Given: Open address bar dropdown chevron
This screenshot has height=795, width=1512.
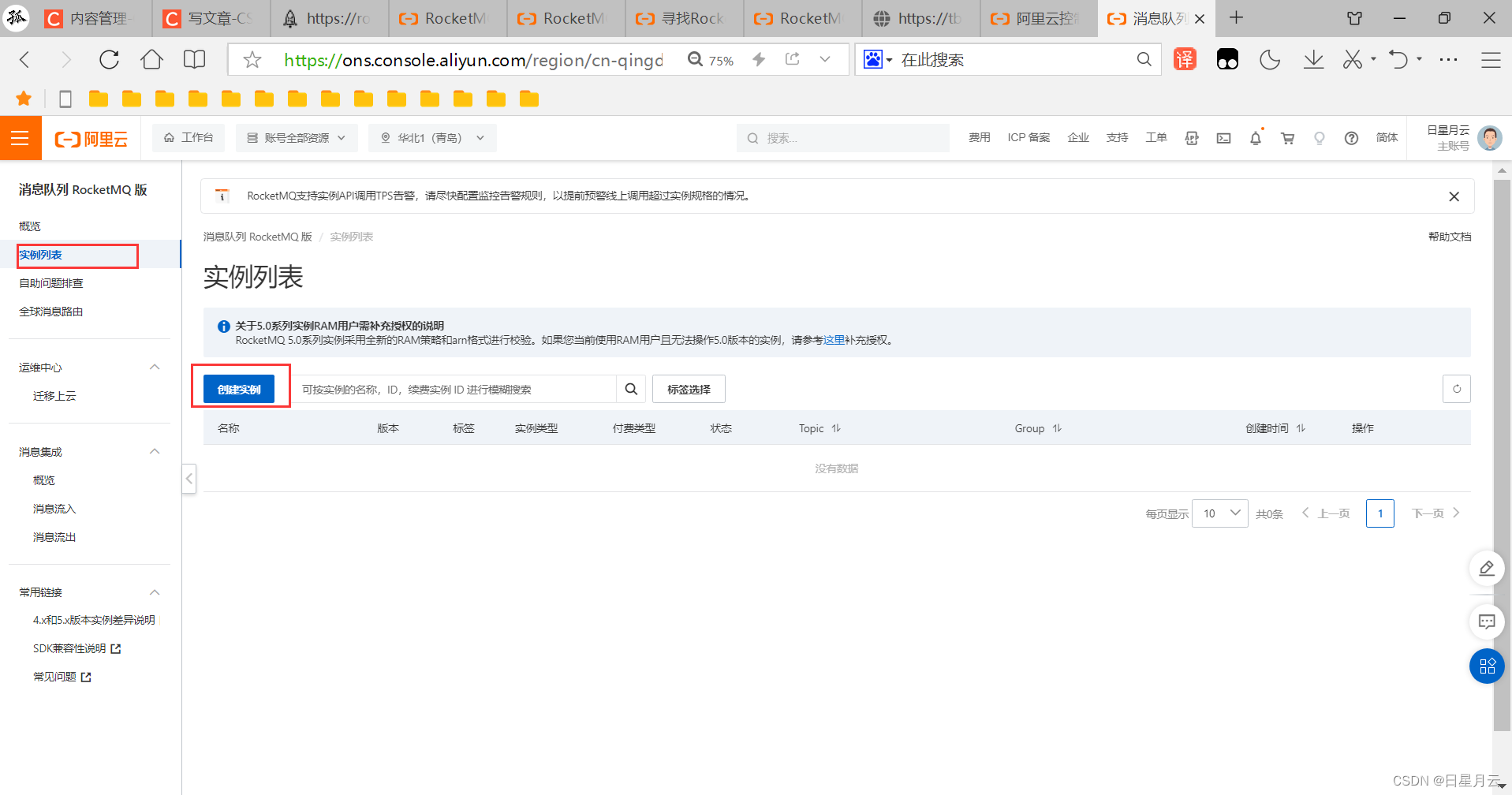Looking at the screenshot, I should point(825,59).
